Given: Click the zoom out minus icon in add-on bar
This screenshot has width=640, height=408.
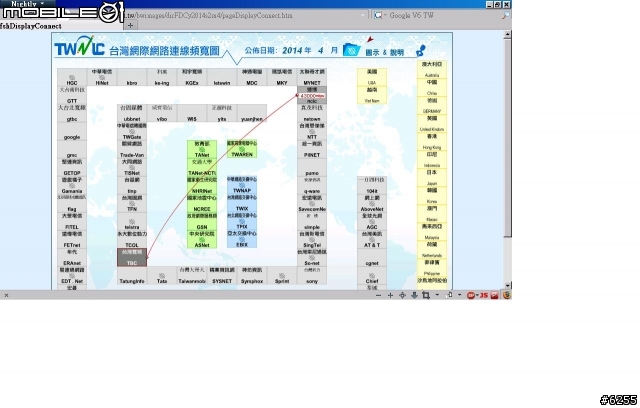Looking at the screenshot, I should point(378,295).
